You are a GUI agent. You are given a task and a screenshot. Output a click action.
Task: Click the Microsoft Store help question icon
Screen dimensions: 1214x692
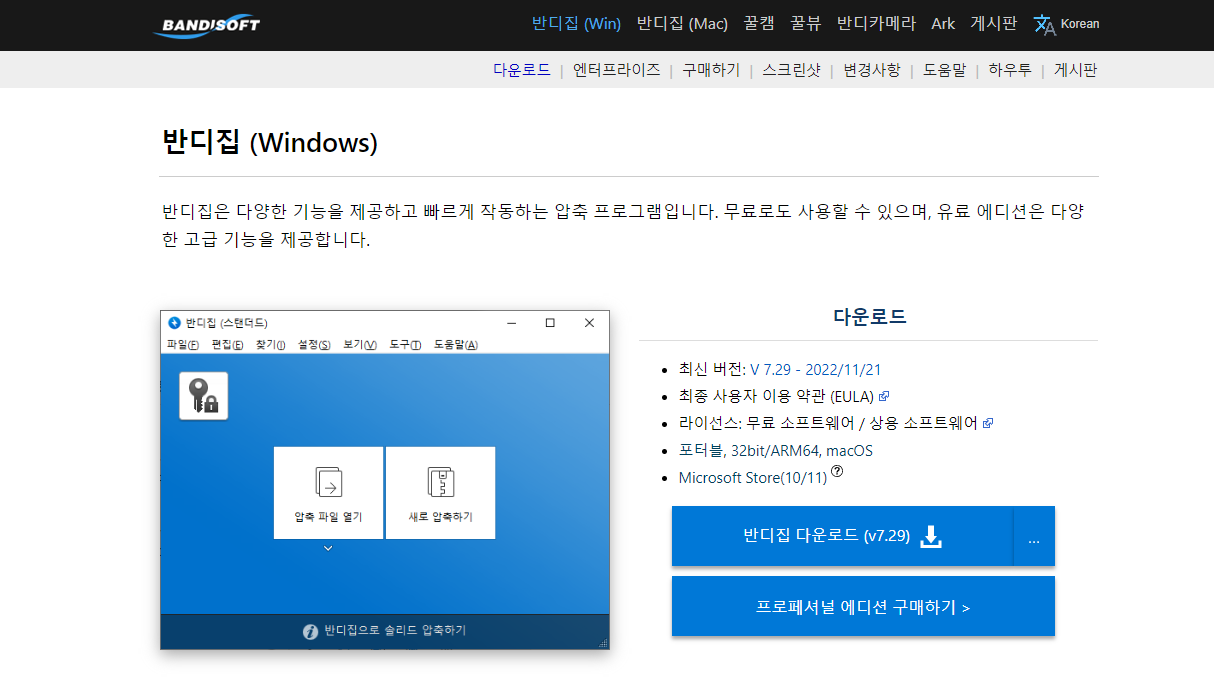[x=837, y=473]
